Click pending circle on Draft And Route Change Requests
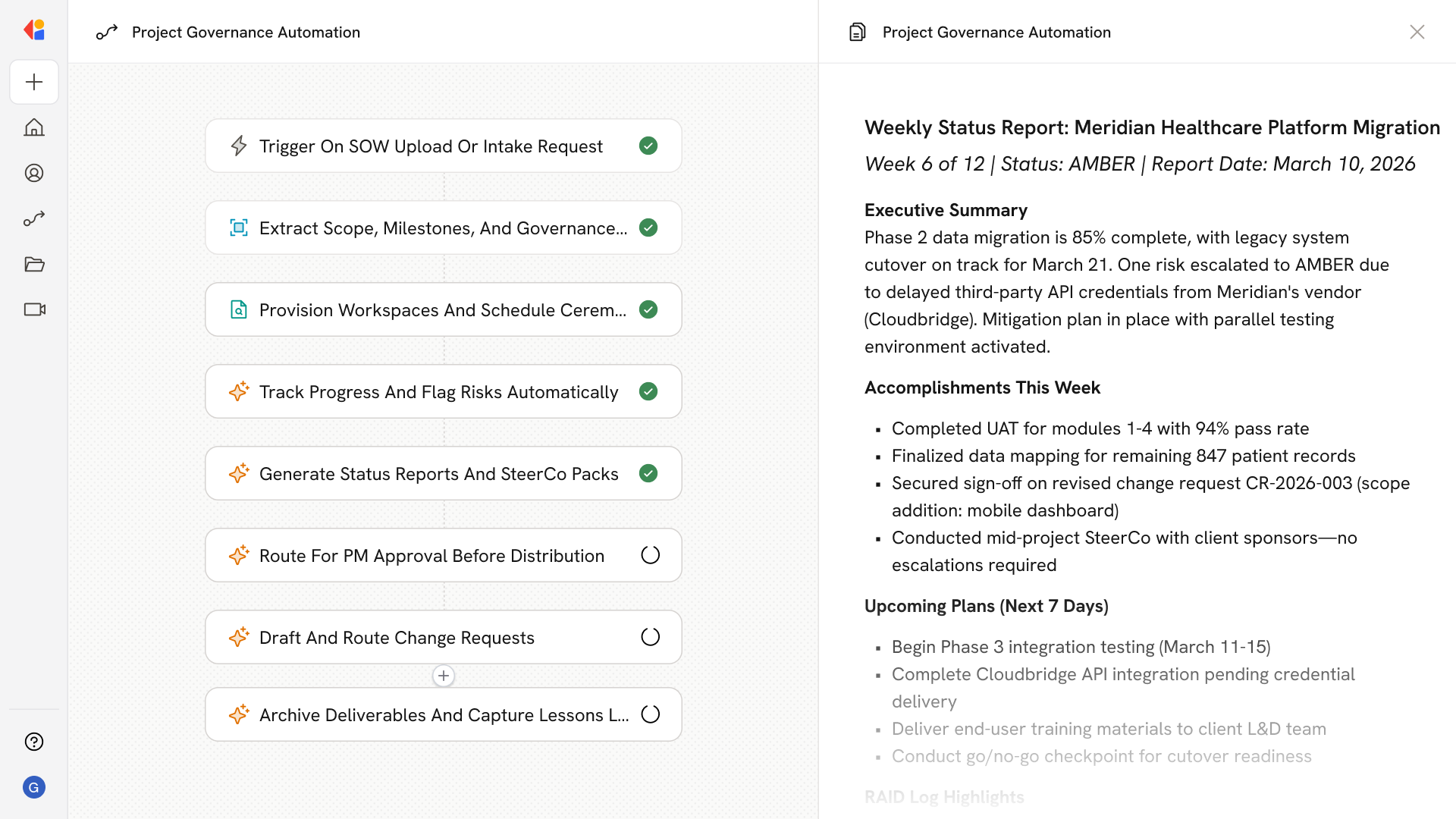Screen dimensions: 1456x819 coord(651,637)
